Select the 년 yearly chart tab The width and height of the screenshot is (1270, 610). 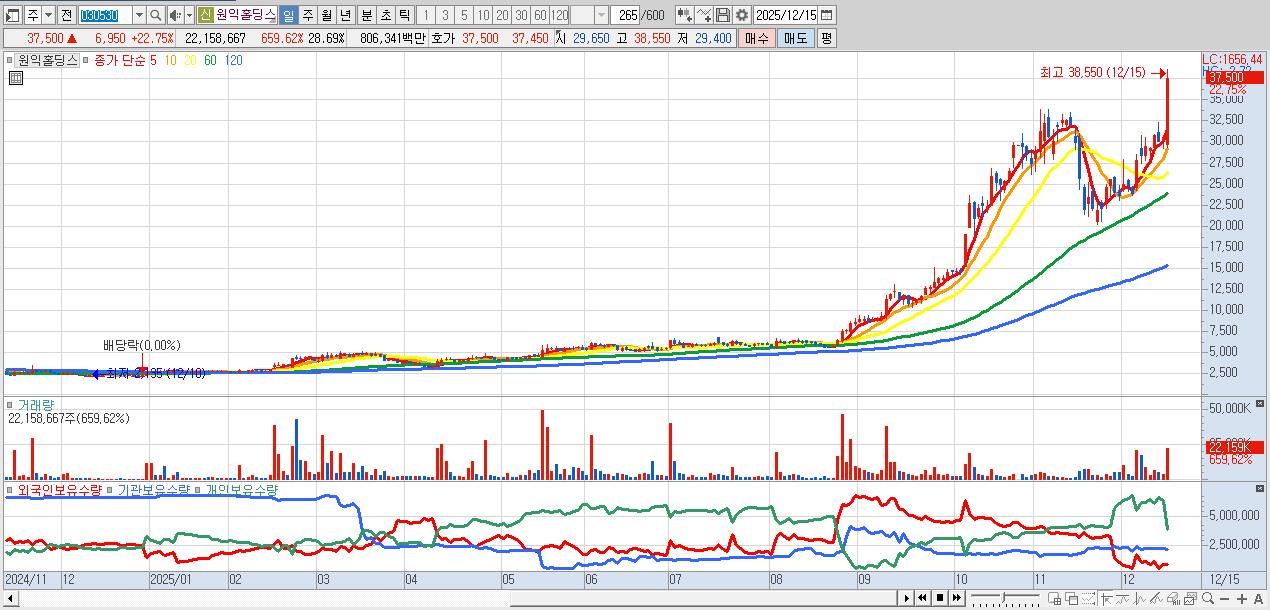click(x=345, y=15)
